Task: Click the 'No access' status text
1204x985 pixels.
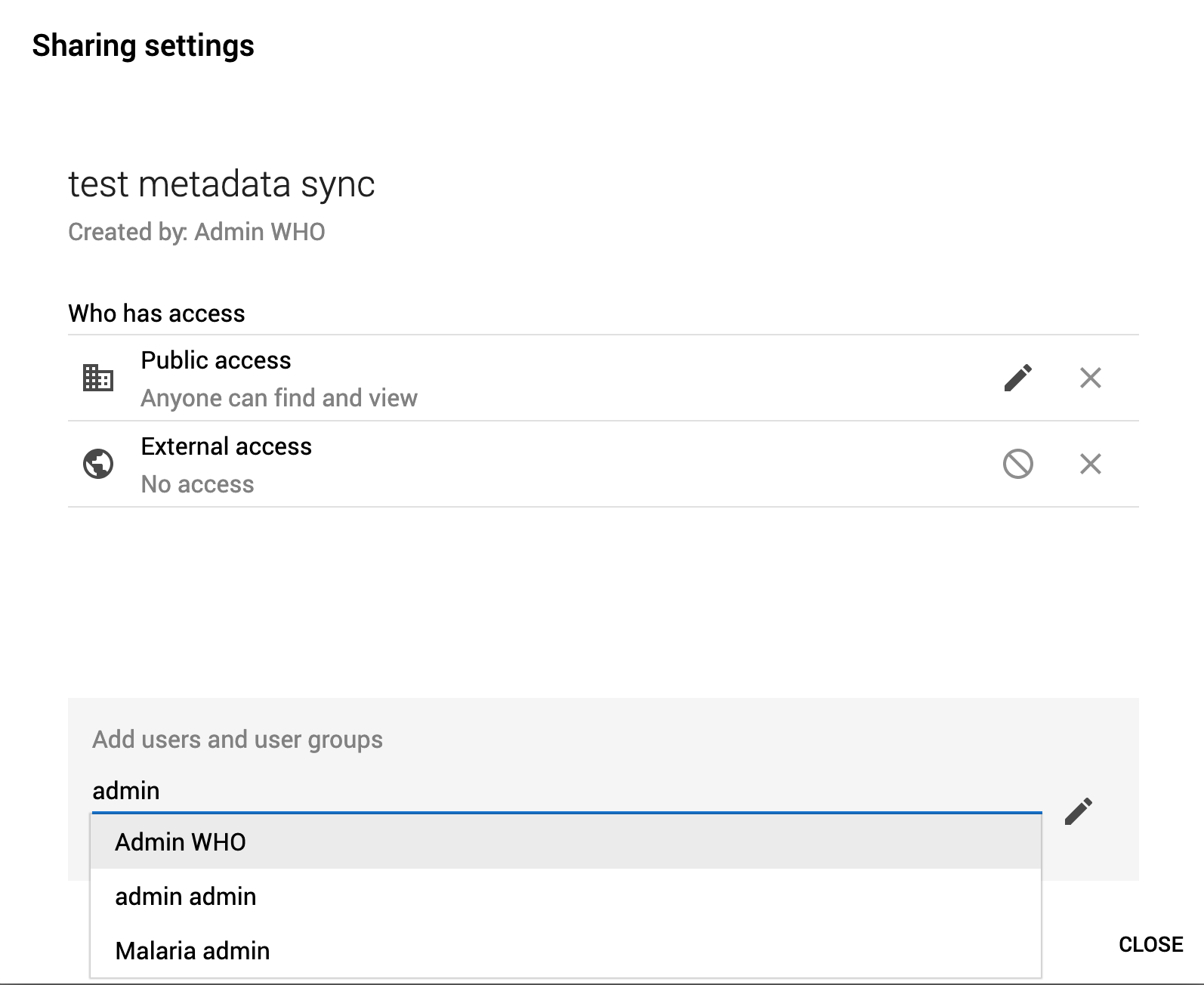Action: pyautogui.click(x=198, y=484)
